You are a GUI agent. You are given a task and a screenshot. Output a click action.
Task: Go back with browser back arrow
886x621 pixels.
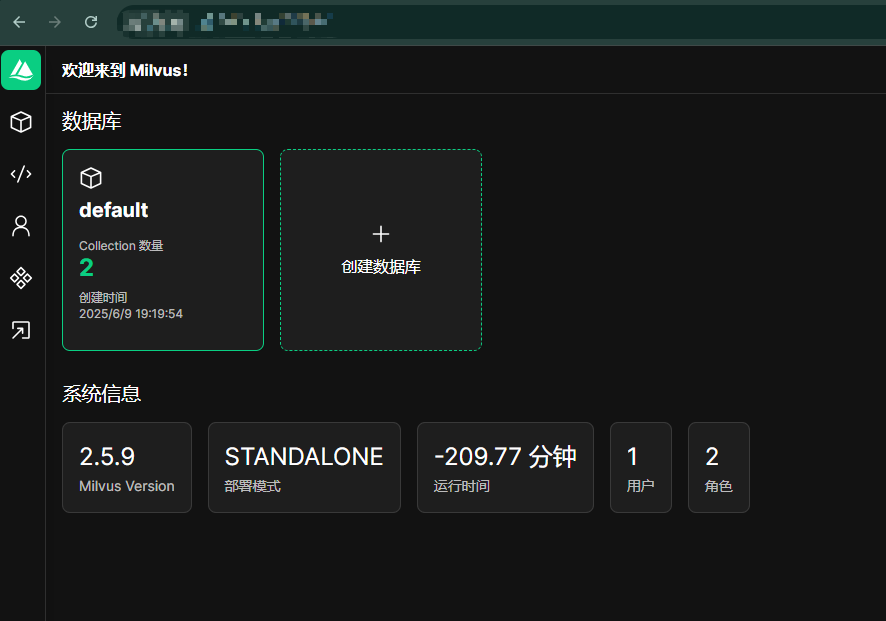(19, 22)
